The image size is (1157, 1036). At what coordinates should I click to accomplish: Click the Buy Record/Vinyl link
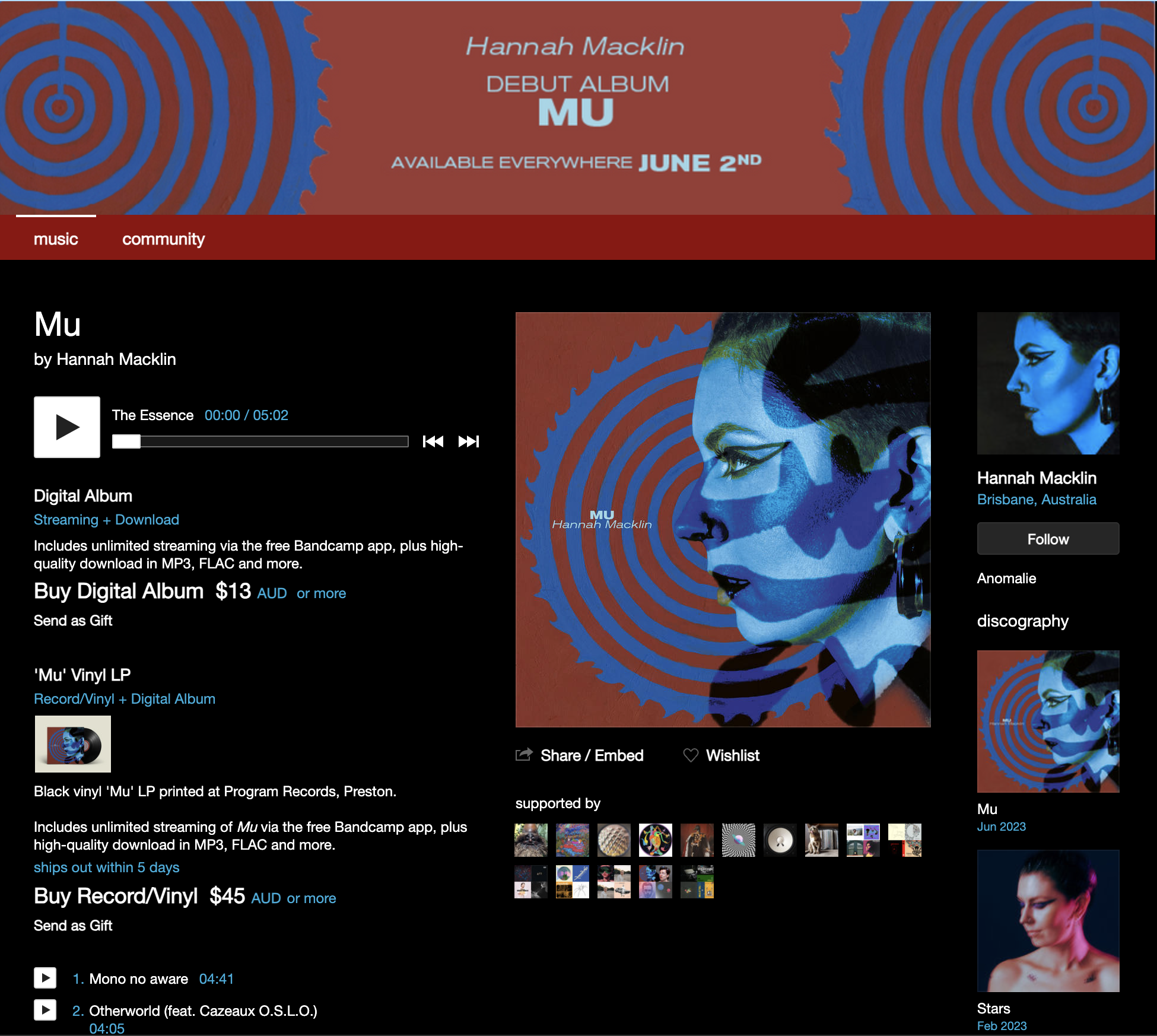tap(116, 896)
